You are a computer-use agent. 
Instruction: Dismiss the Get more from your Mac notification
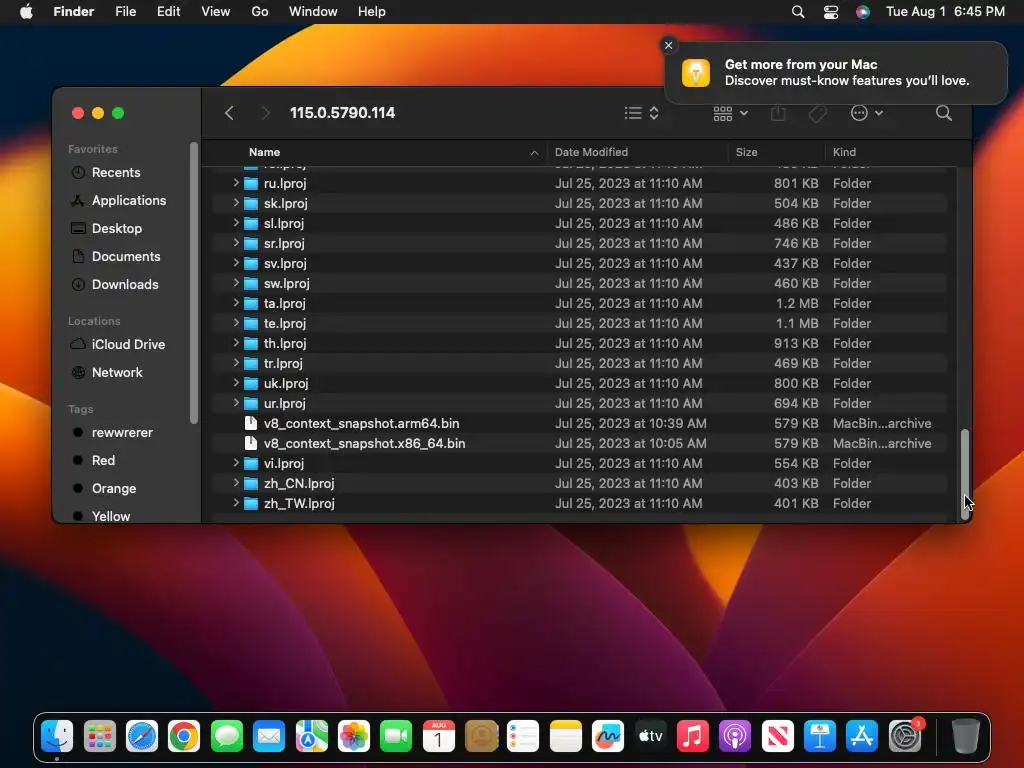pos(668,45)
